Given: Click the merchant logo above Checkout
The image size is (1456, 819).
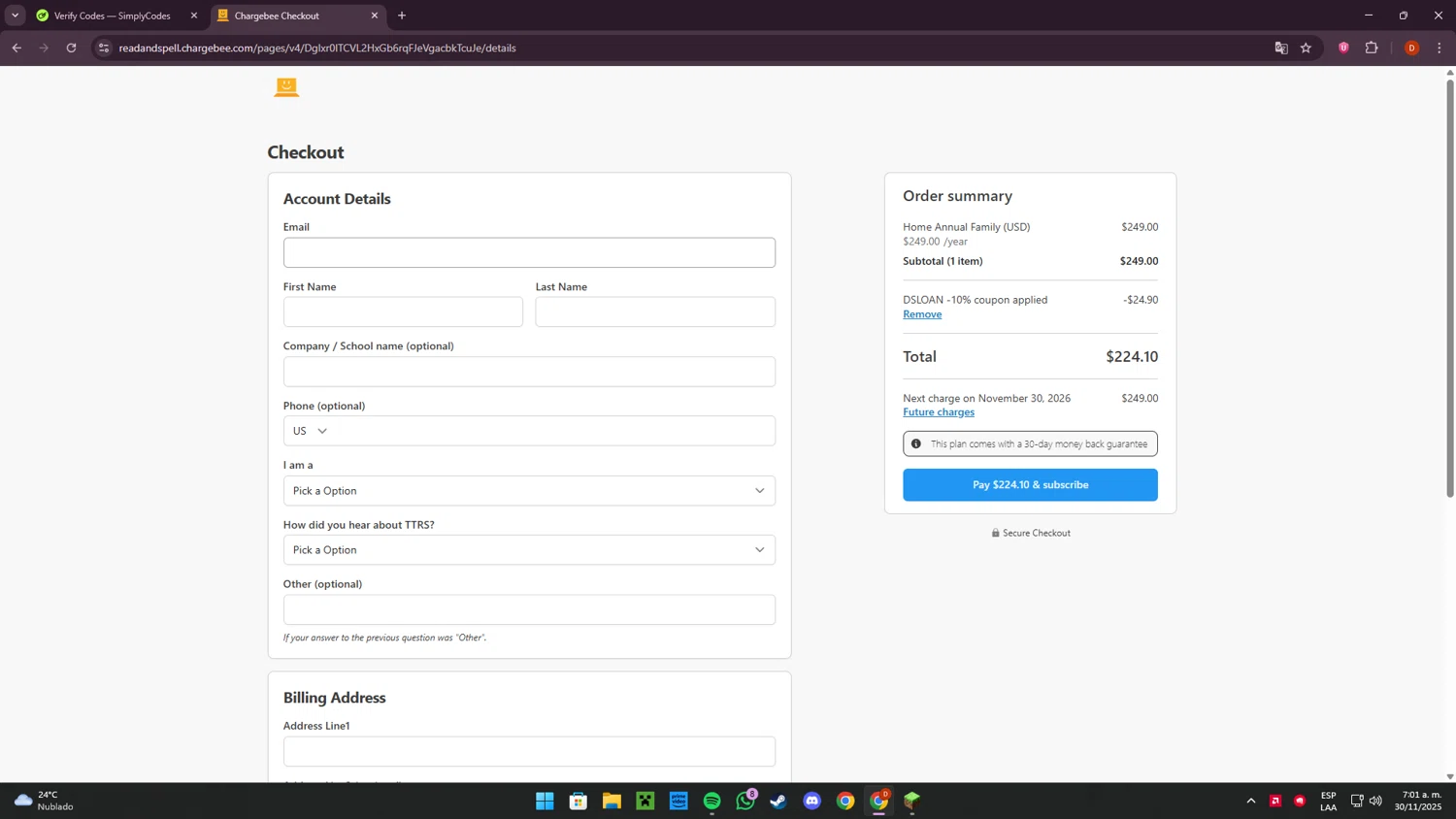Looking at the screenshot, I should tap(286, 87).
